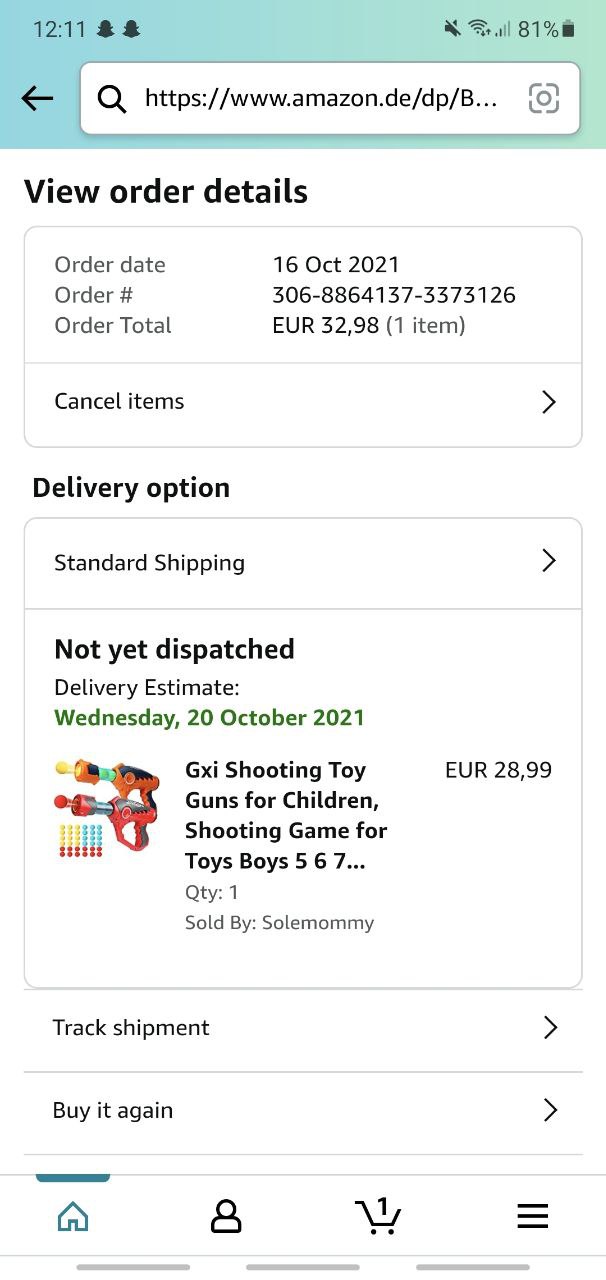Tap the search magnifier icon

tap(112, 98)
